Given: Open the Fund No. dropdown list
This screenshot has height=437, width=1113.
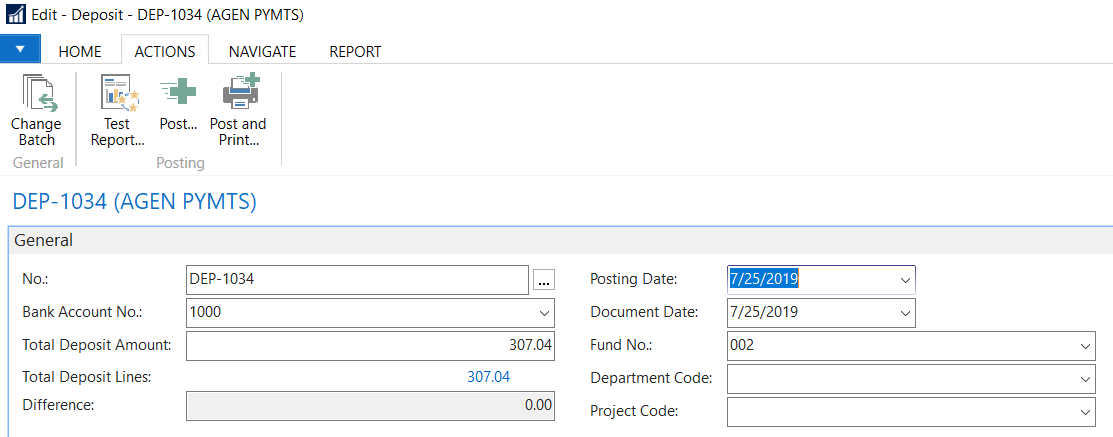Looking at the screenshot, I should 1085,346.
